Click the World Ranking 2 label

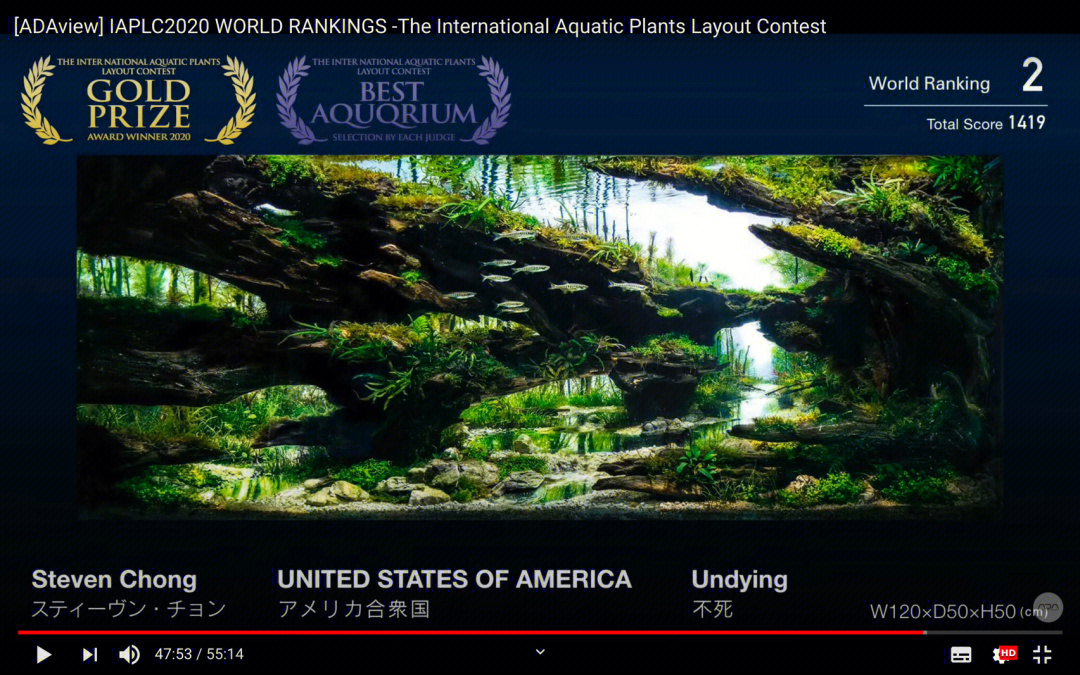coord(956,77)
